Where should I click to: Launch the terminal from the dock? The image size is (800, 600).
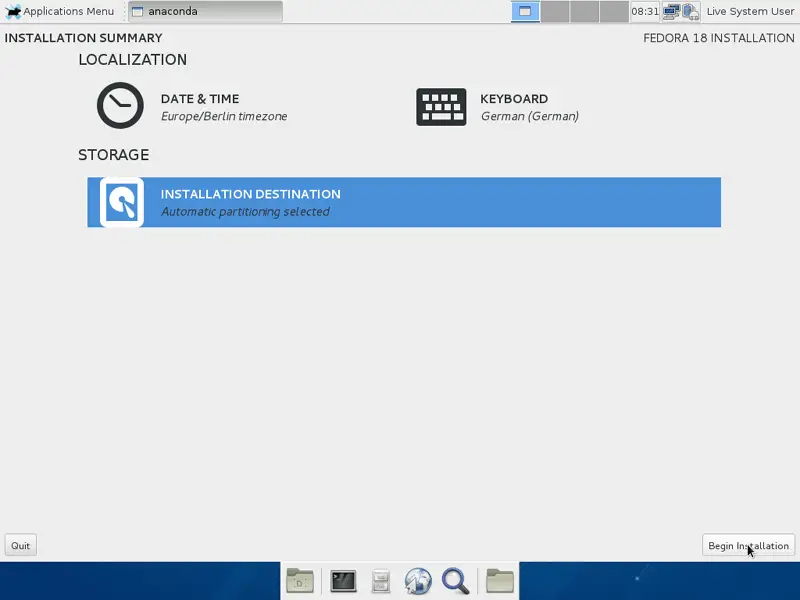pyautogui.click(x=343, y=581)
